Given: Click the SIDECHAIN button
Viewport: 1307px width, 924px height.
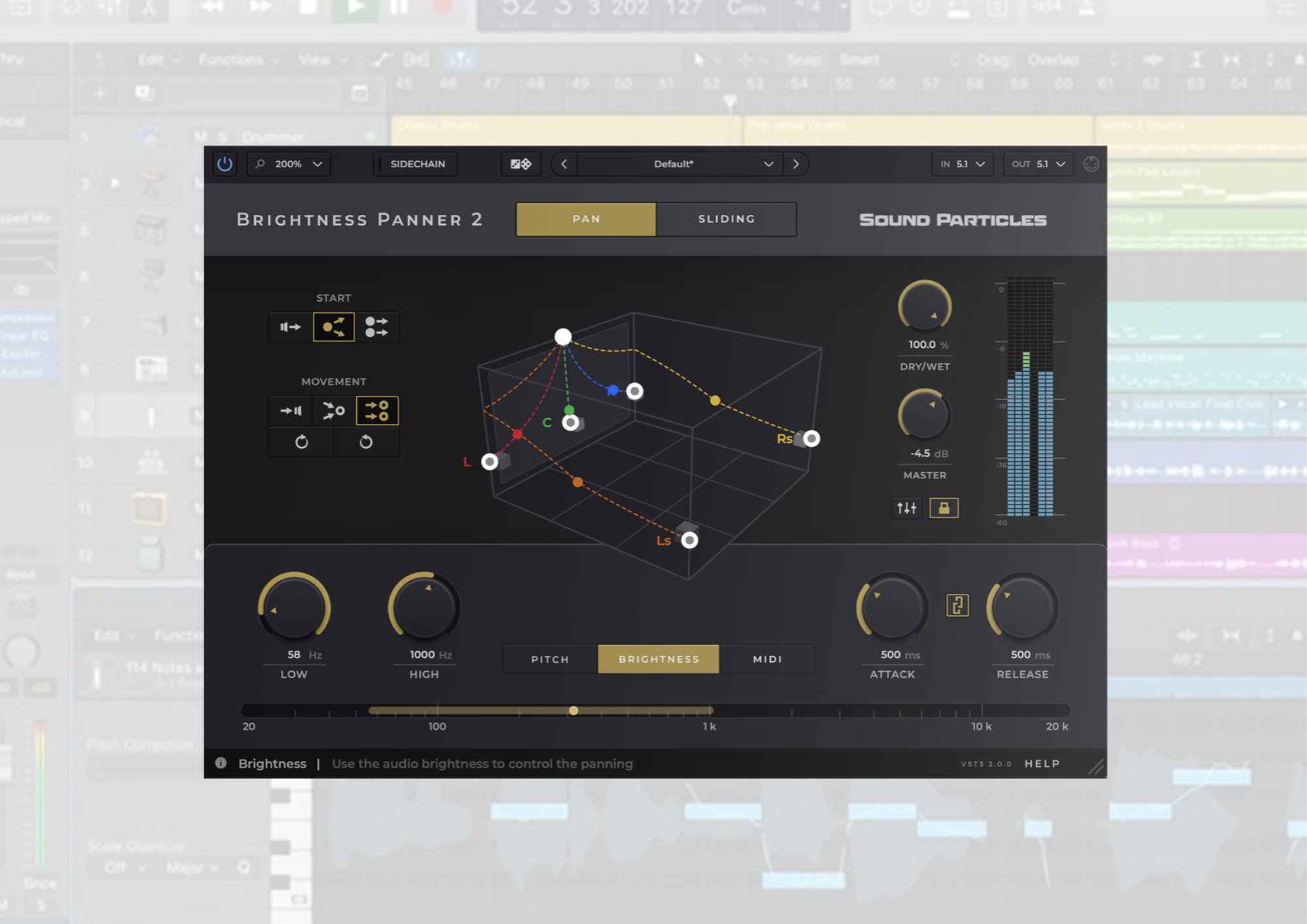Looking at the screenshot, I should click(416, 164).
